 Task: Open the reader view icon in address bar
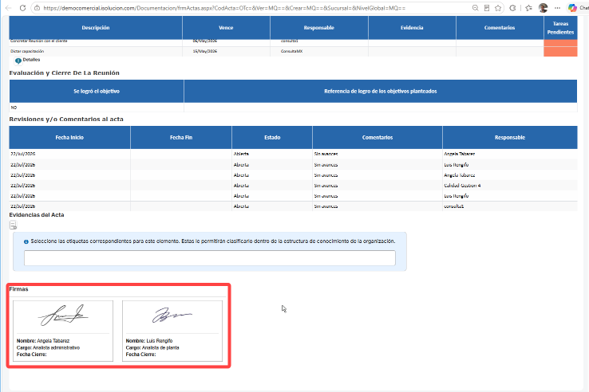486,8
